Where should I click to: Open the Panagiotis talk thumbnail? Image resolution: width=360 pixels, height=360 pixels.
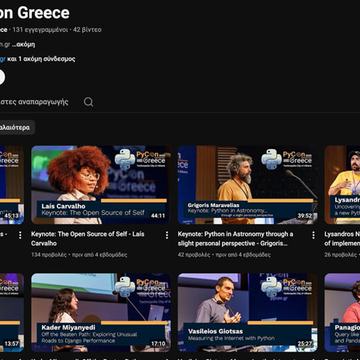pos(342,313)
